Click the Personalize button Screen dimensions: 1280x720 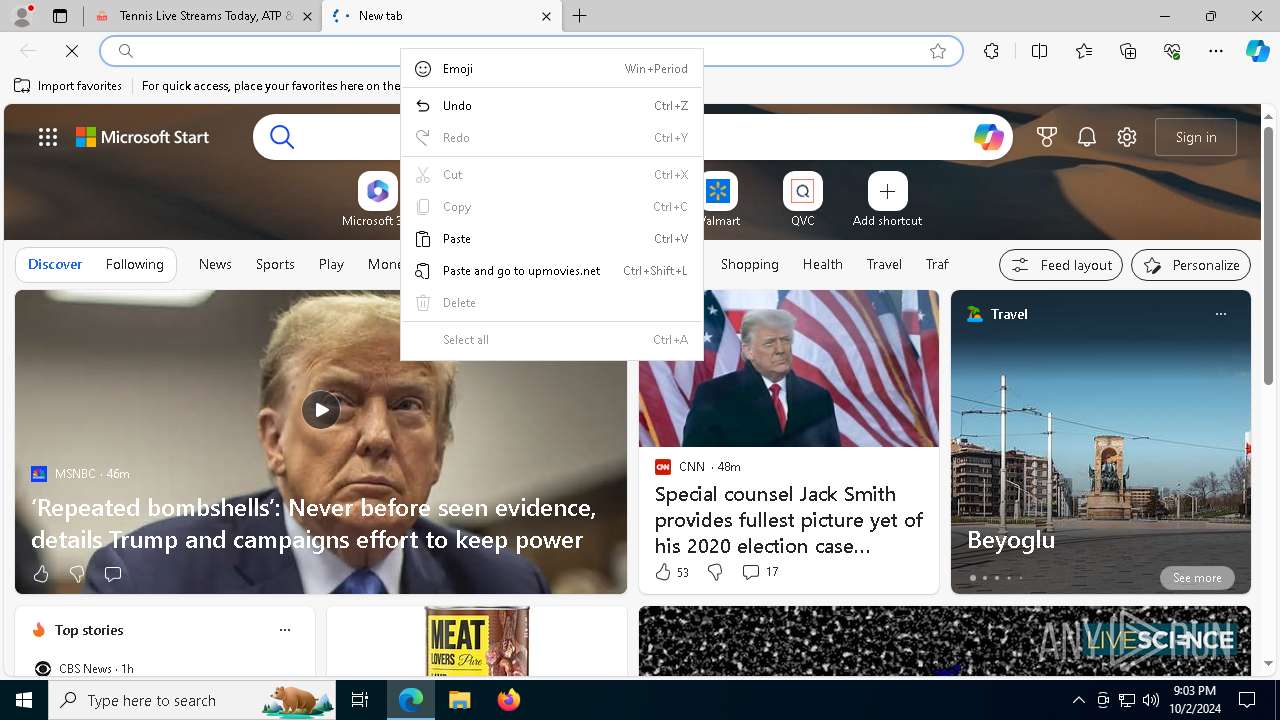pos(1191,265)
